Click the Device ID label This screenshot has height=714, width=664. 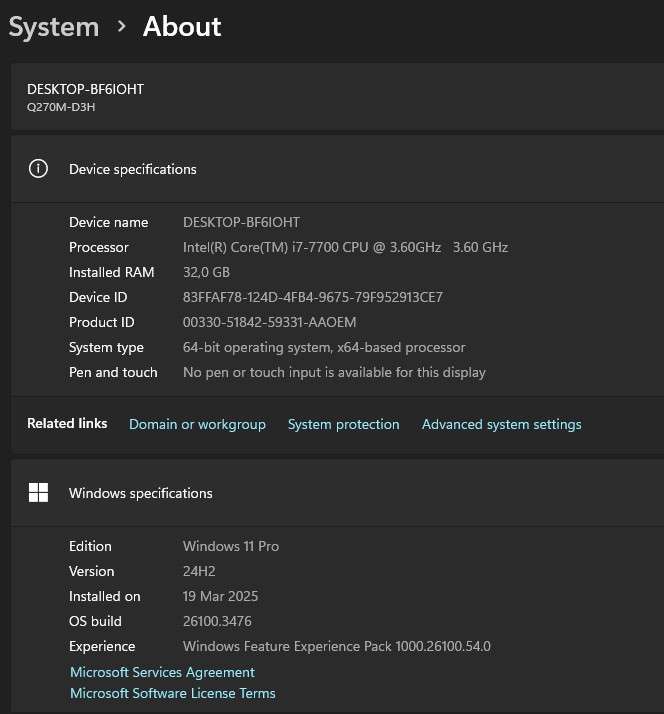click(98, 297)
